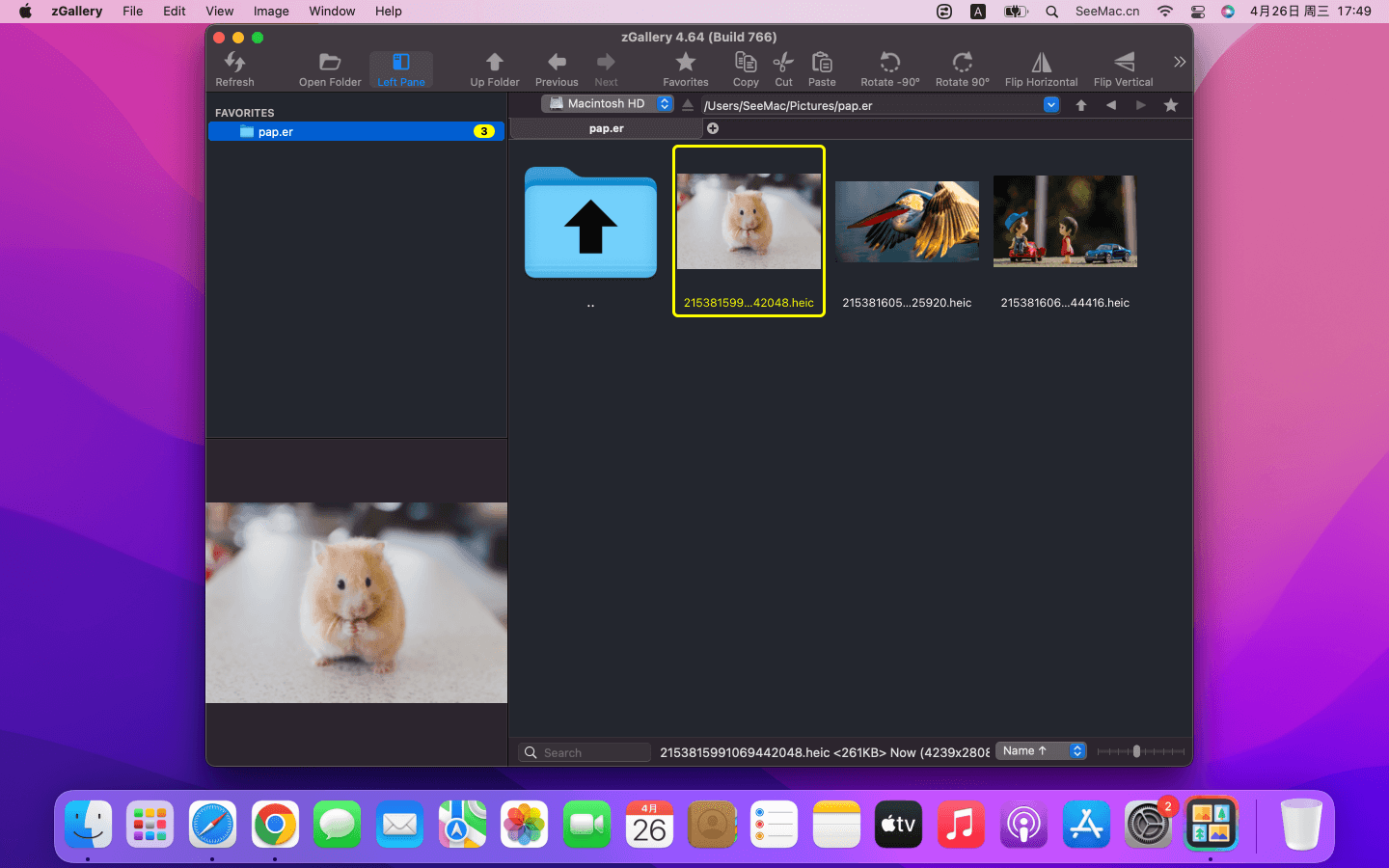1389x868 pixels.
Task: Add to Favorites with star icon
Action: 685,68
